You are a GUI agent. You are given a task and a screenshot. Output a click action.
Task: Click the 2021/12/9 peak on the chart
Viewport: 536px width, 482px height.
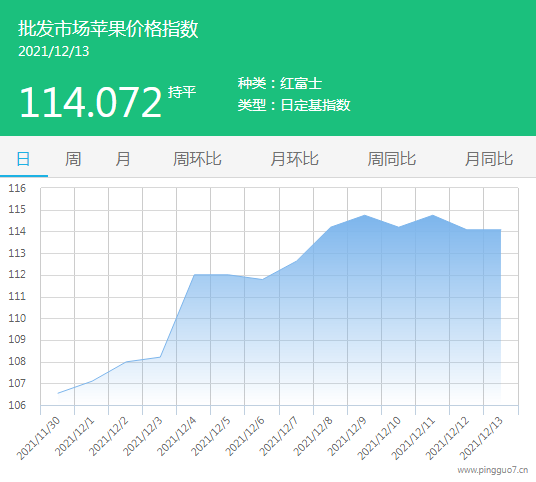click(x=365, y=215)
